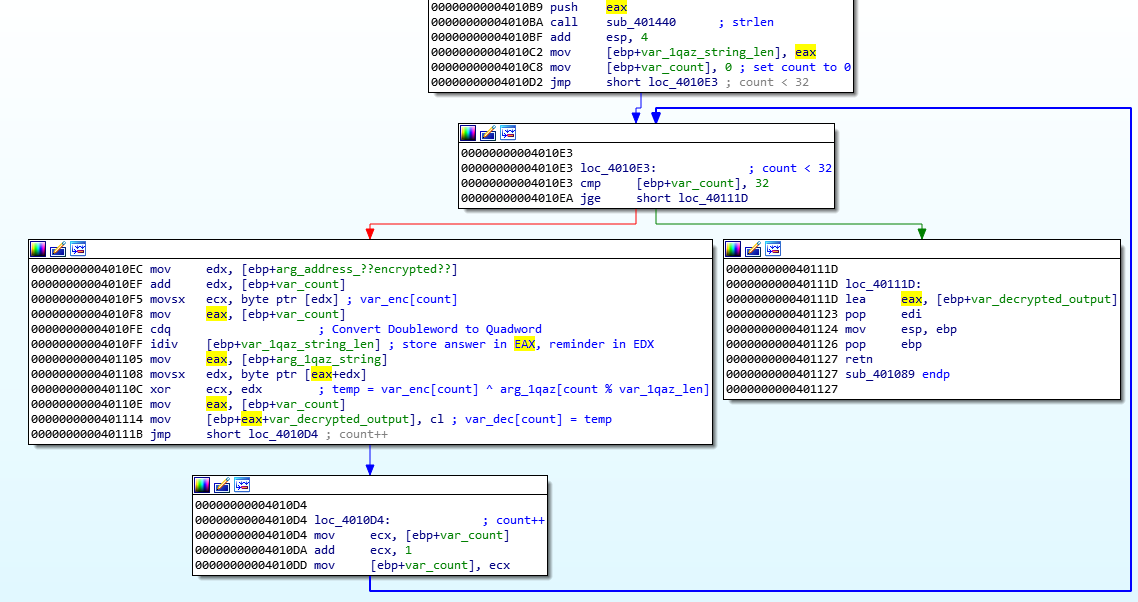Image resolution: width=1138 pixels, height=602 pixels.
Task: Click the node color icon on the loc_4010E3 block
Action: pyautogui.click(x=468, y=133)
